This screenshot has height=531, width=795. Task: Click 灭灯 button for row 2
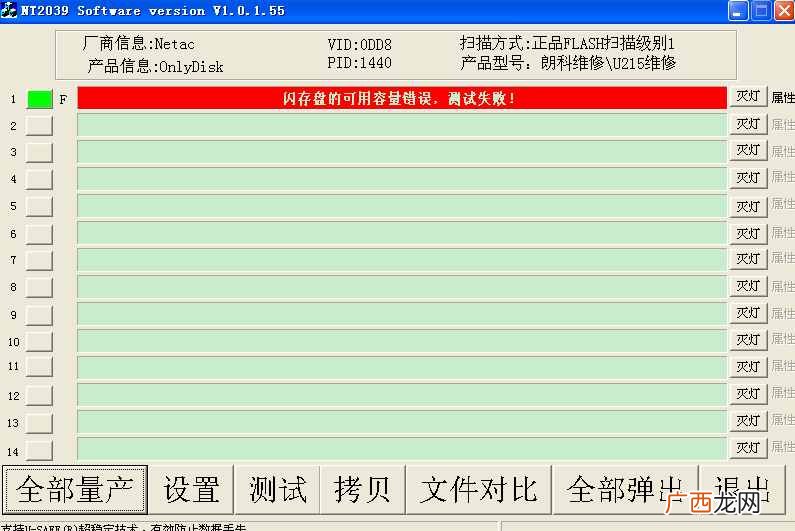748,124
